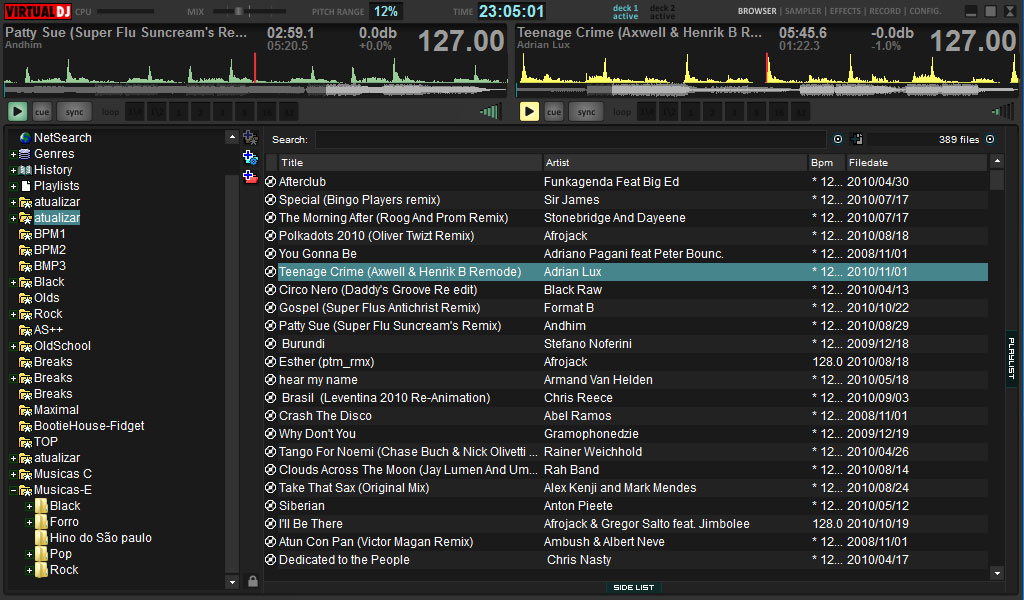Click the favorite folder icon of Maximal
Image resolution: width=1024 pixels, height=600 pixels.
[x=25, y=410]
